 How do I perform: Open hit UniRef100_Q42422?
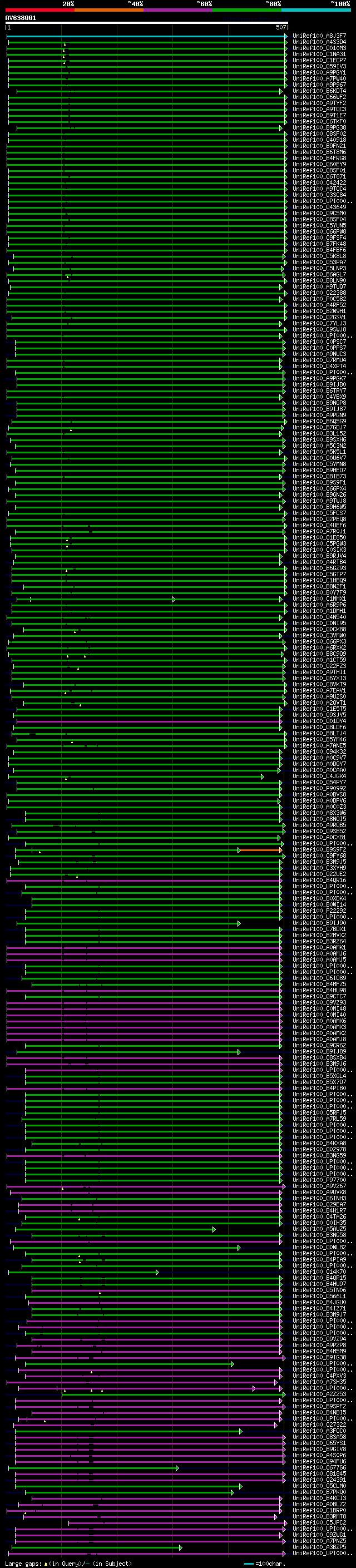[x=319, y=182]
